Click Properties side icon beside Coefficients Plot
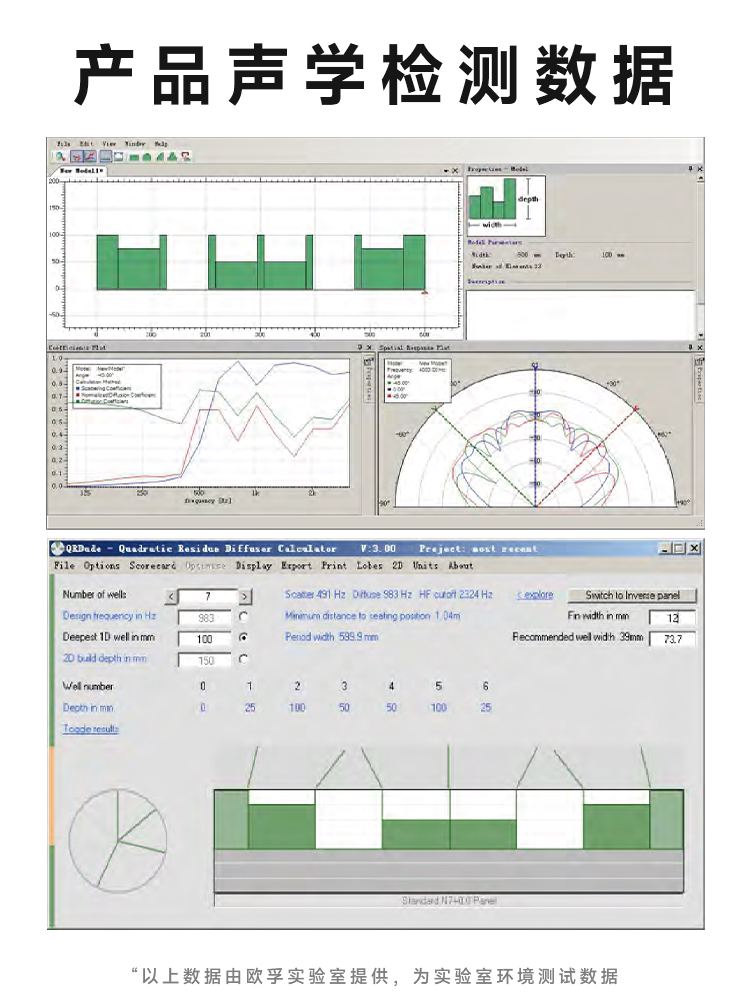This screenshot has height=1000, width=750. click(x=368, y=381)
